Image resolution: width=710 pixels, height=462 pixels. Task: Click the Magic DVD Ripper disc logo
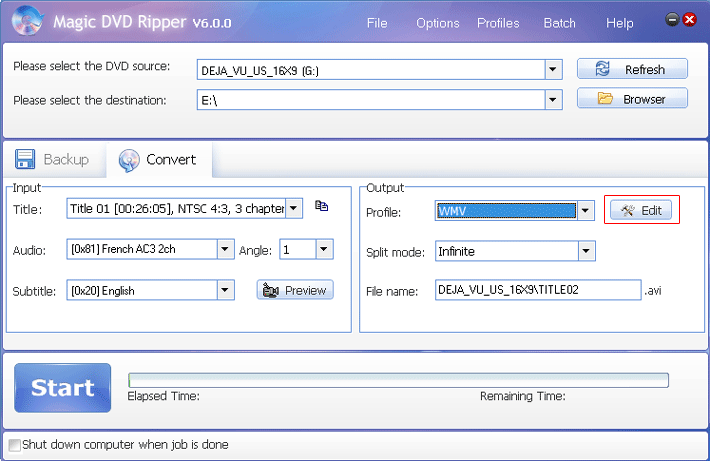coord(26,22)
